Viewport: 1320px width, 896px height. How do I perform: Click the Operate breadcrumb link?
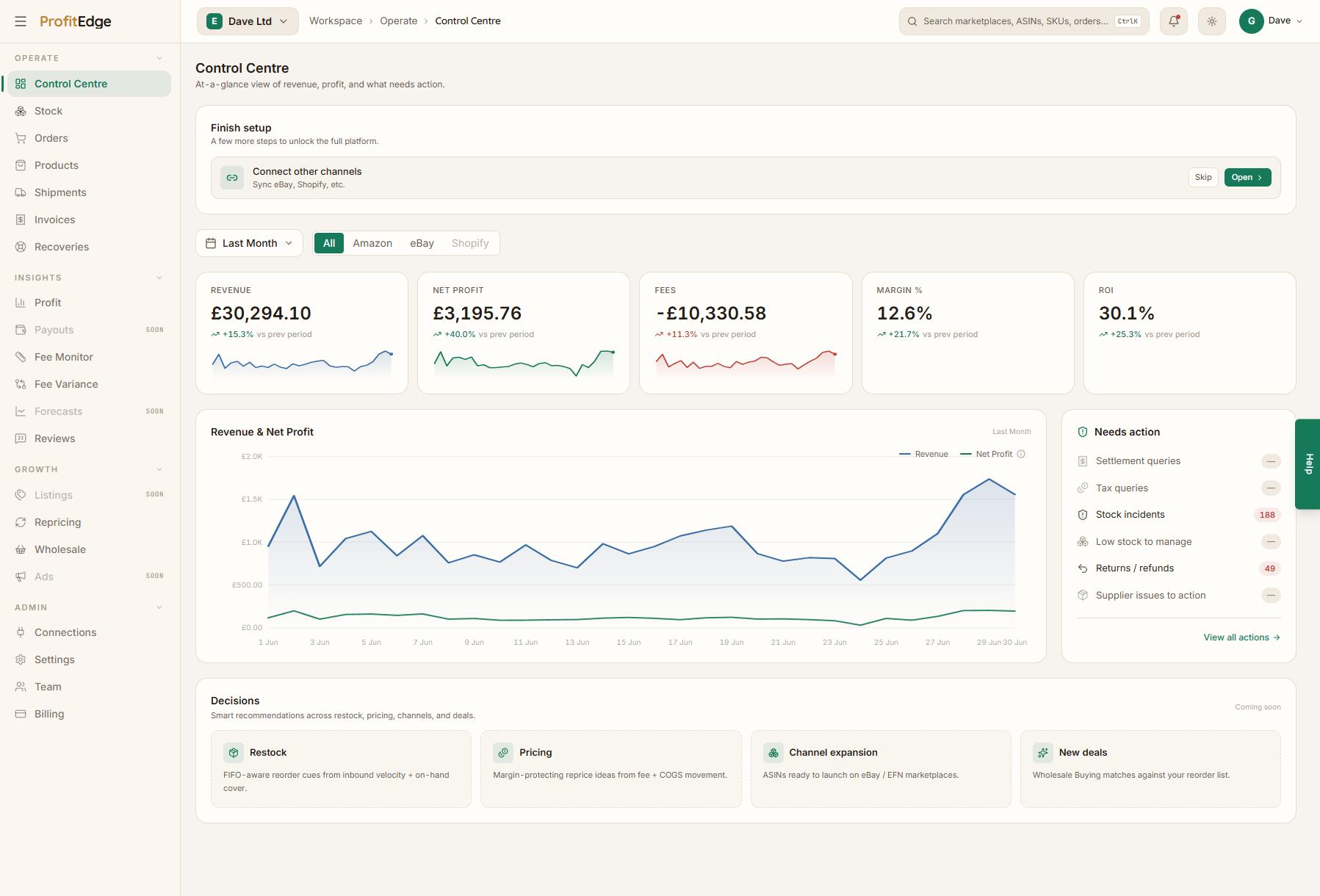point(398,21)
